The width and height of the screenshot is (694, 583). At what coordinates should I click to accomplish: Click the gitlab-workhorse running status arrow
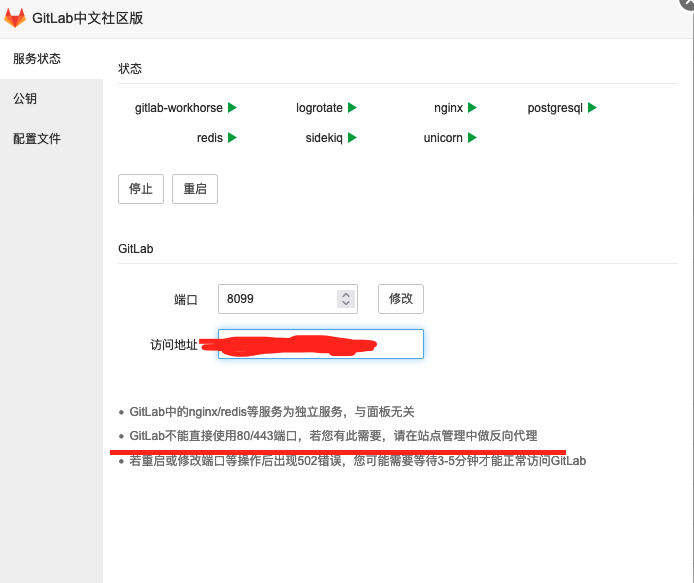(232, 108)
